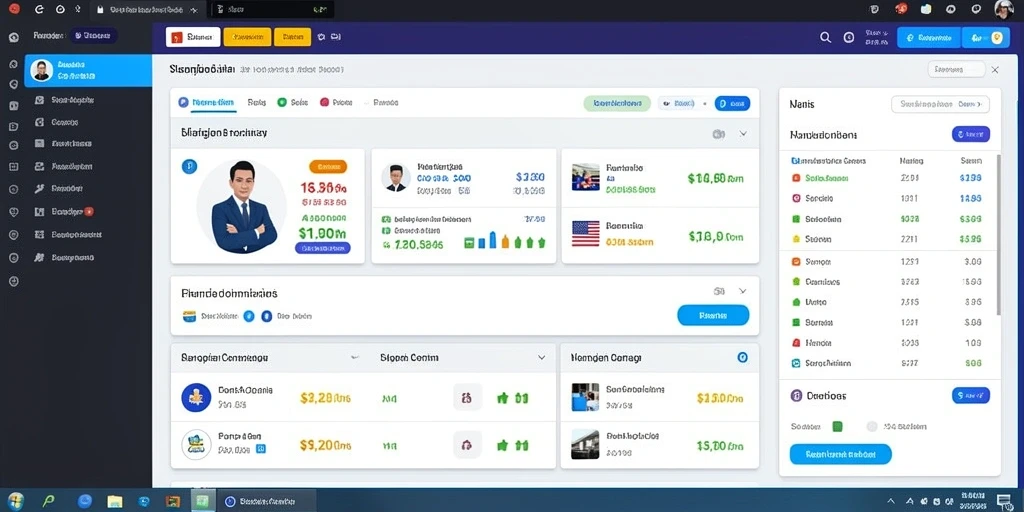Screen dimensions: 1024x512
Task: Click the orange pill button on the portrait card
Action: 328,167
